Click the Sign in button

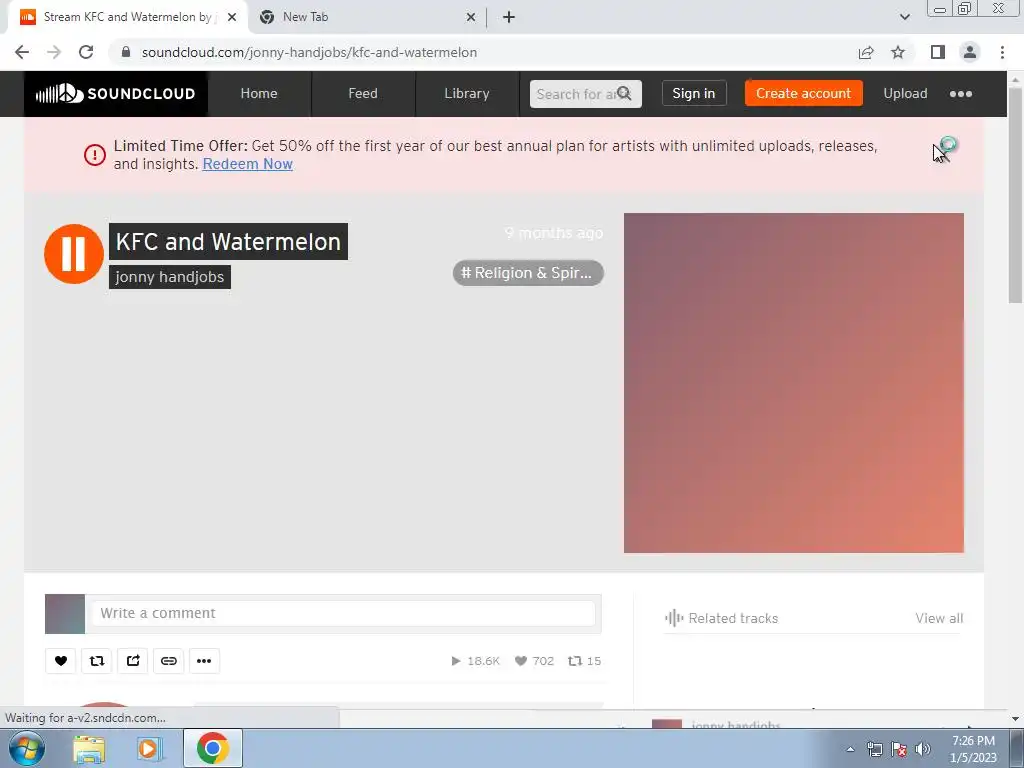[694, 93]
